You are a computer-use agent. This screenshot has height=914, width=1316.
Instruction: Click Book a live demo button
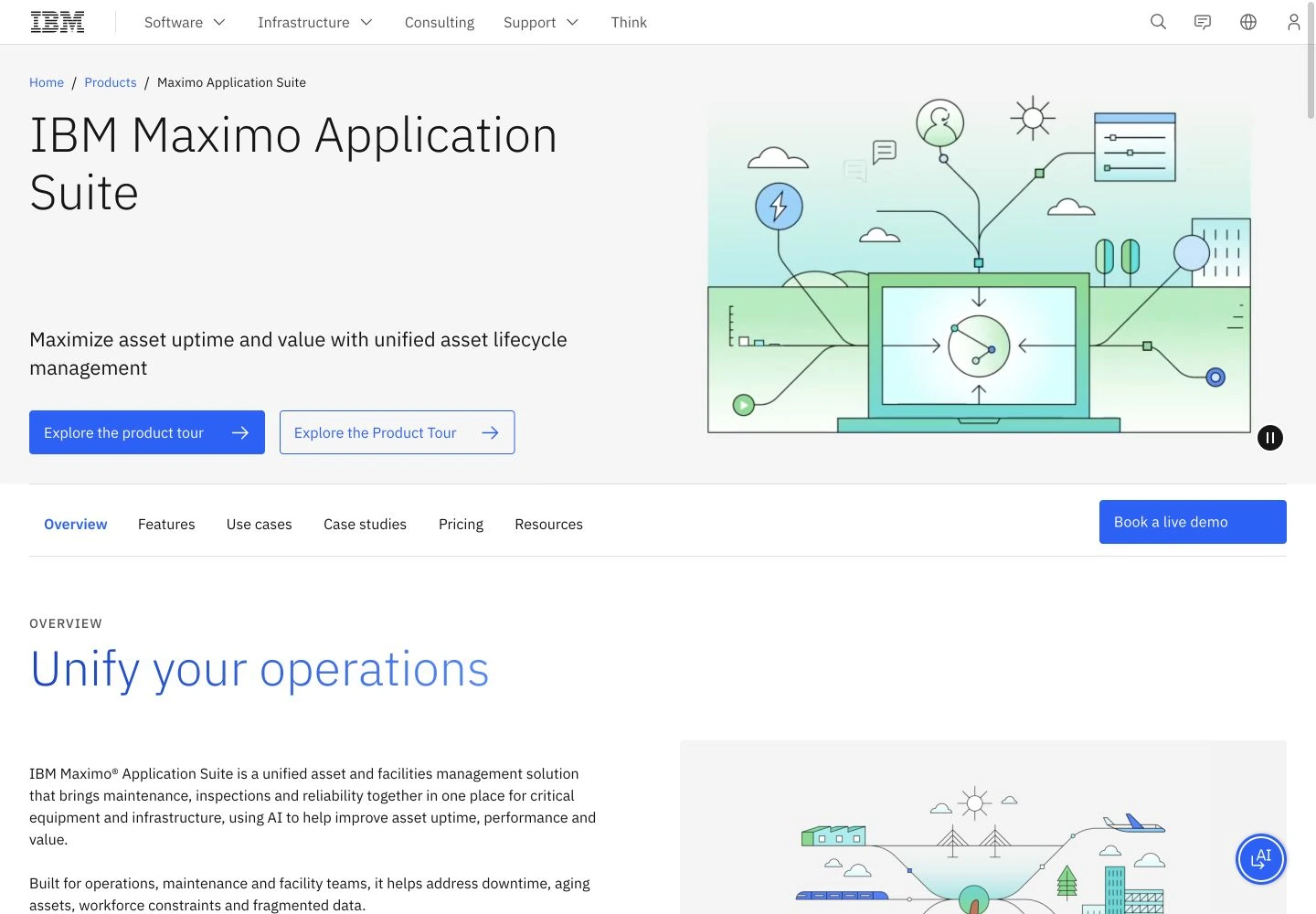[x=1193, y=522]
